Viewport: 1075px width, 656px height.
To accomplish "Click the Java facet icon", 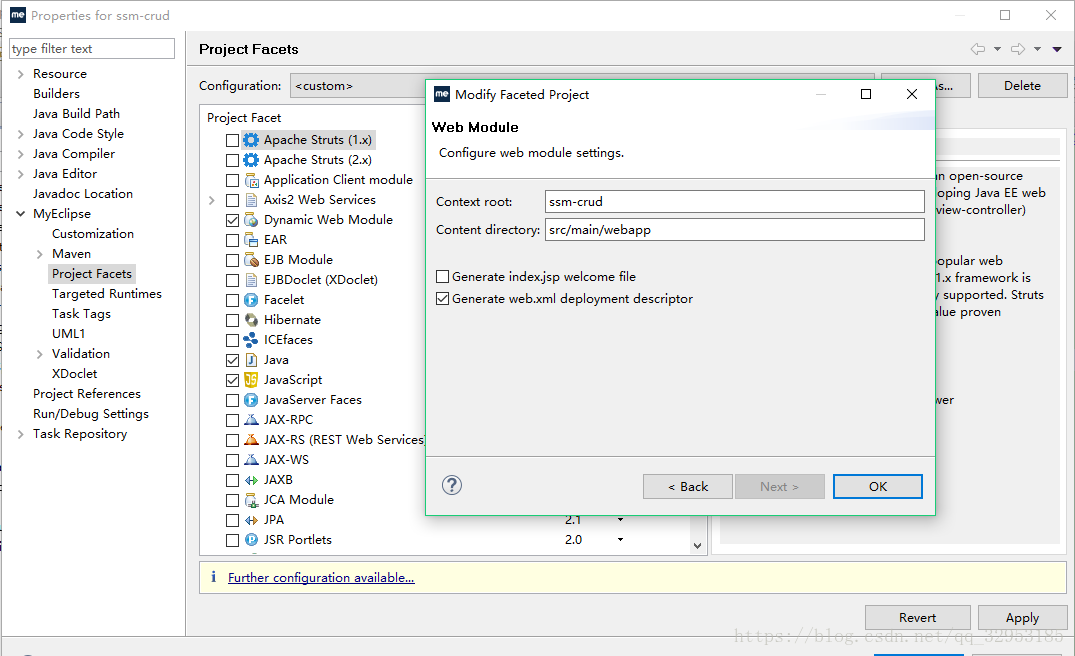I will (x=252, y=360).
